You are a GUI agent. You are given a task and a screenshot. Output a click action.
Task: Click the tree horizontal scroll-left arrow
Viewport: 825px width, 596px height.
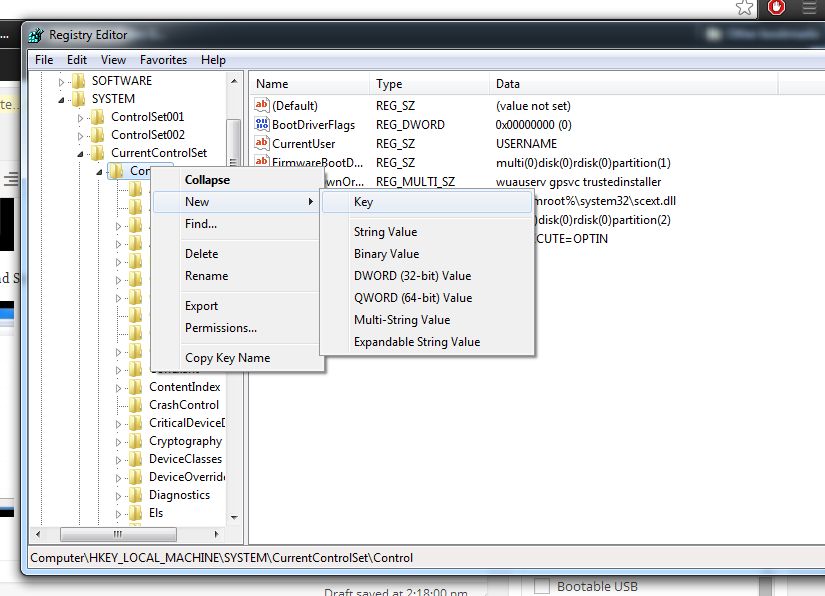coord(38,534)
